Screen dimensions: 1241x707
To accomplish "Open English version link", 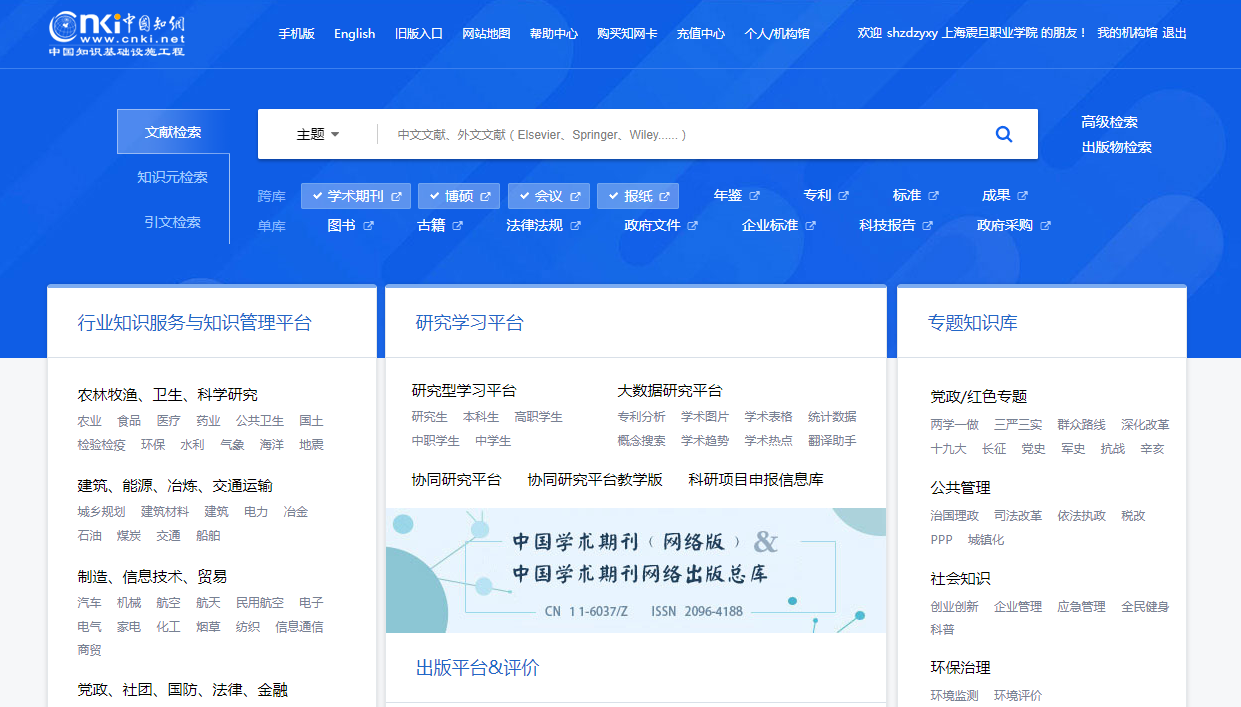I will (x=355, y=33).
